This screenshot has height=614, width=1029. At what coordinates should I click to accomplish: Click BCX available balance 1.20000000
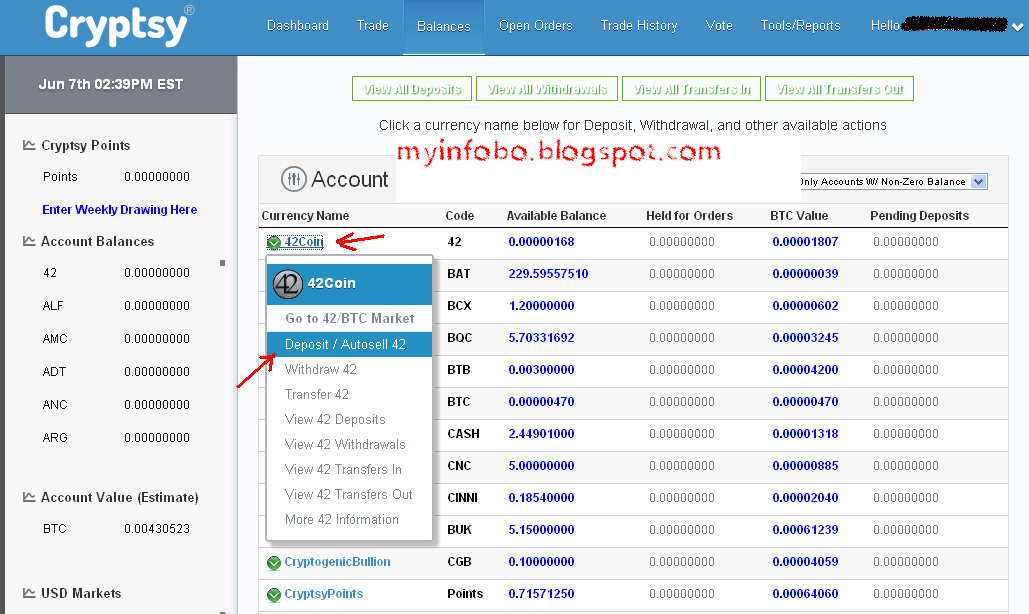click(541, 306)
